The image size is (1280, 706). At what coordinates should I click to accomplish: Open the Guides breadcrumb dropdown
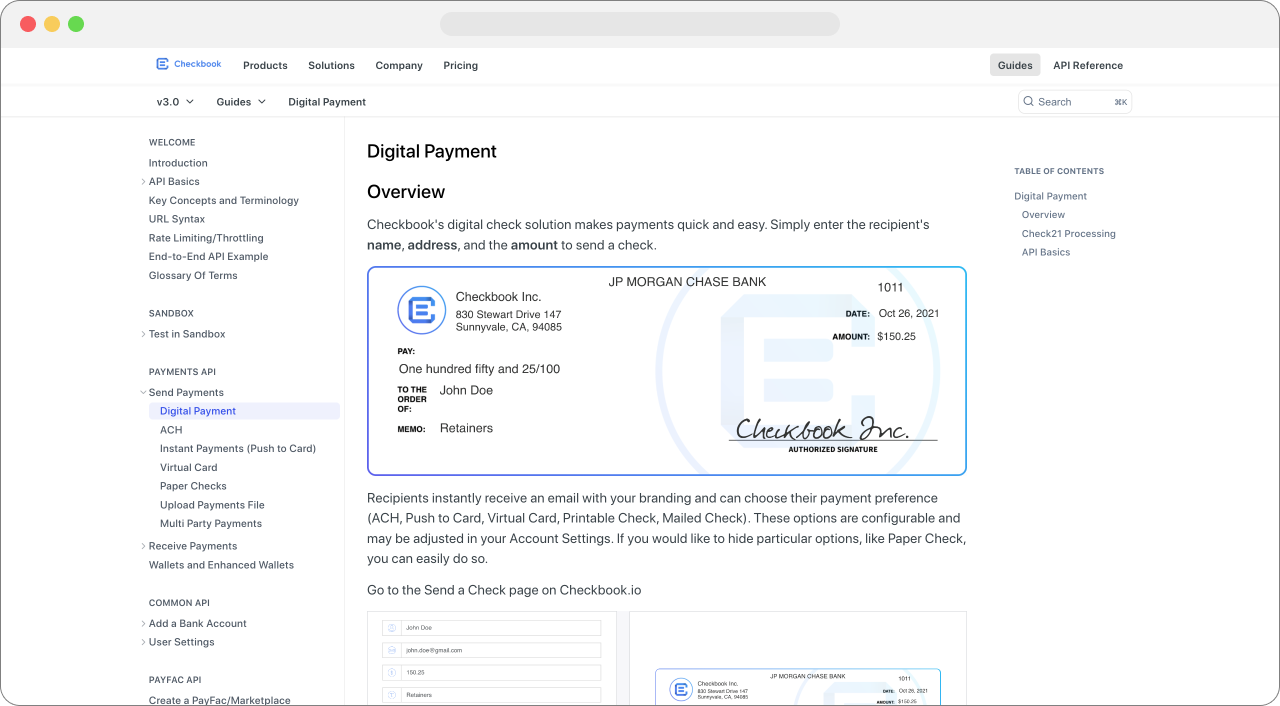(x=241, y=102)
